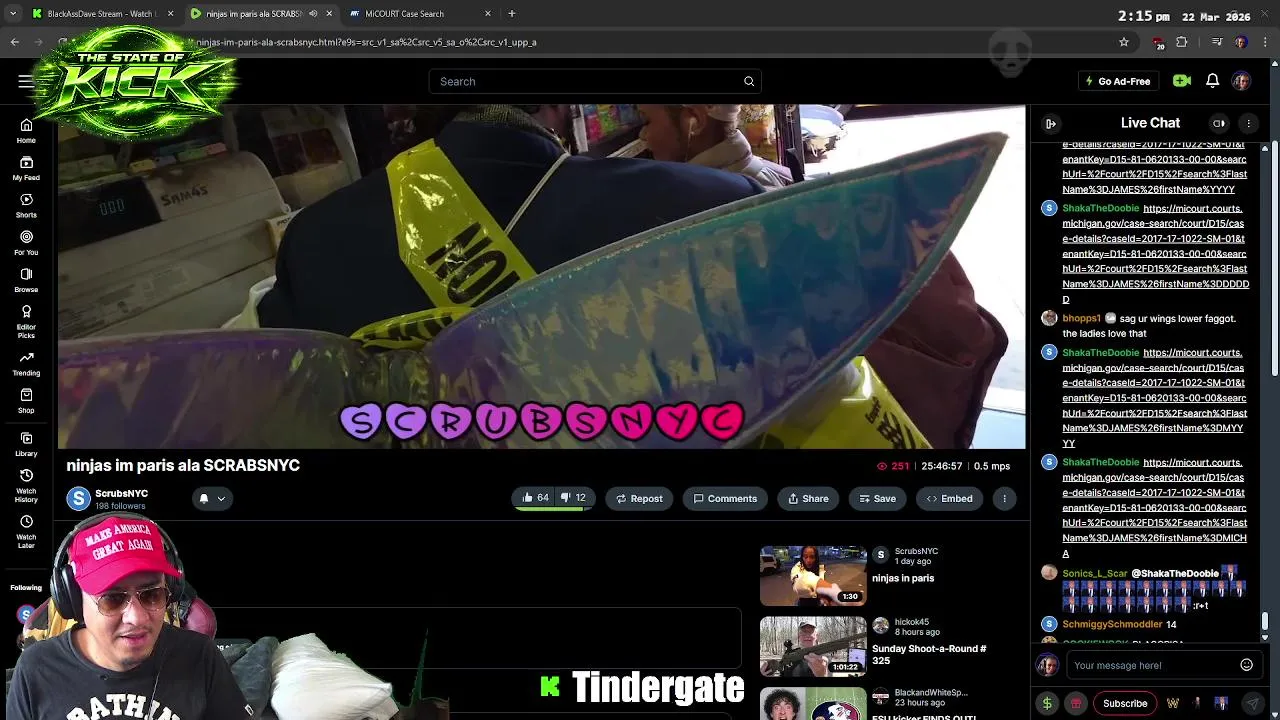
Task: Dislike the video with thumbs down
Action: (x=573, y=498)
